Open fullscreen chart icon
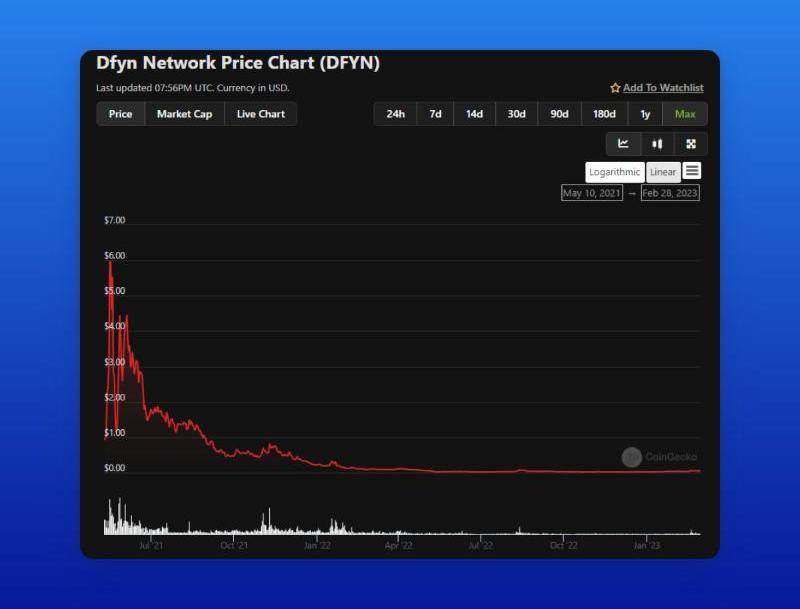Screen dimensions: 800x609 (691, 144)
